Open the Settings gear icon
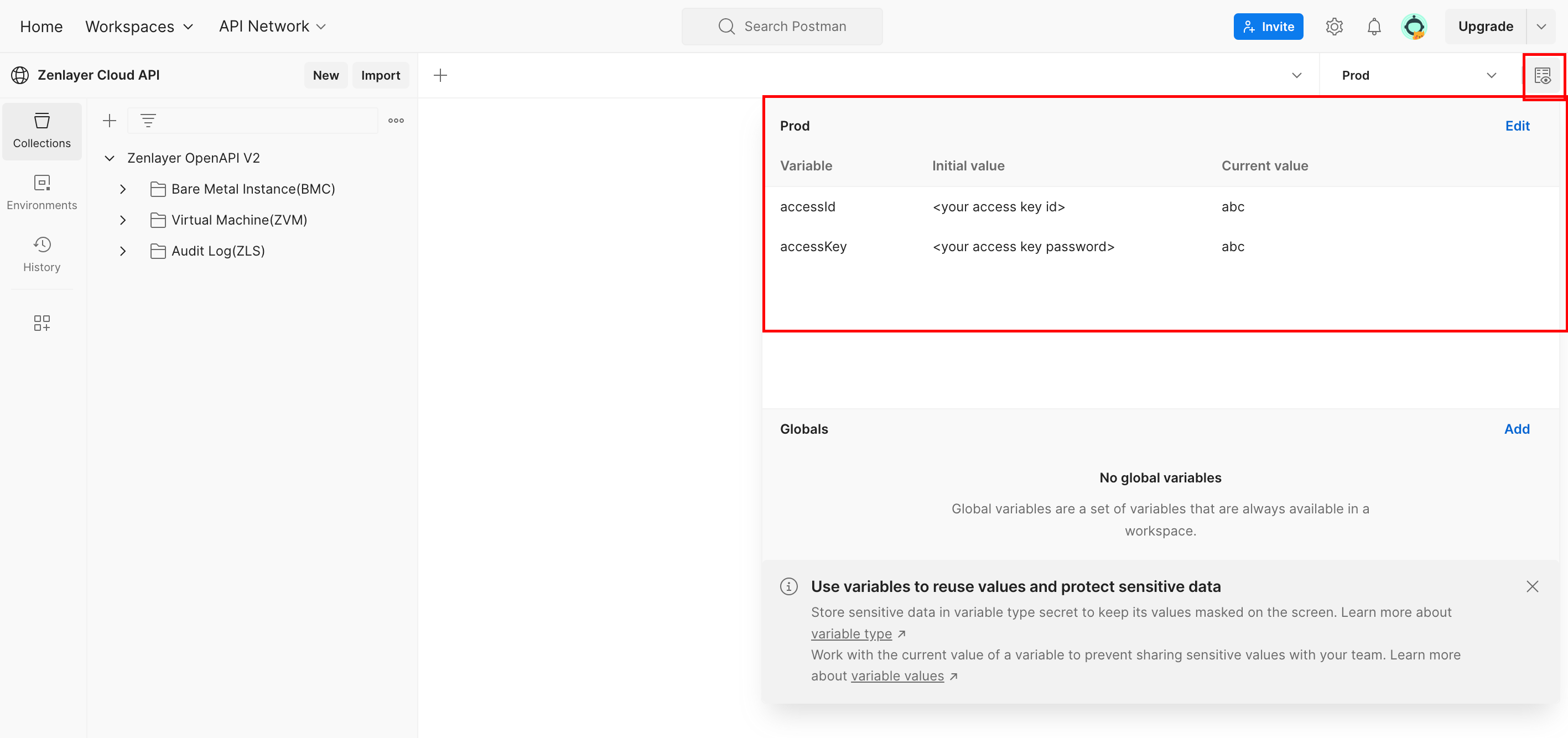The height and width of the screenshot is (738, 1568). click(x=1333, y=27)
